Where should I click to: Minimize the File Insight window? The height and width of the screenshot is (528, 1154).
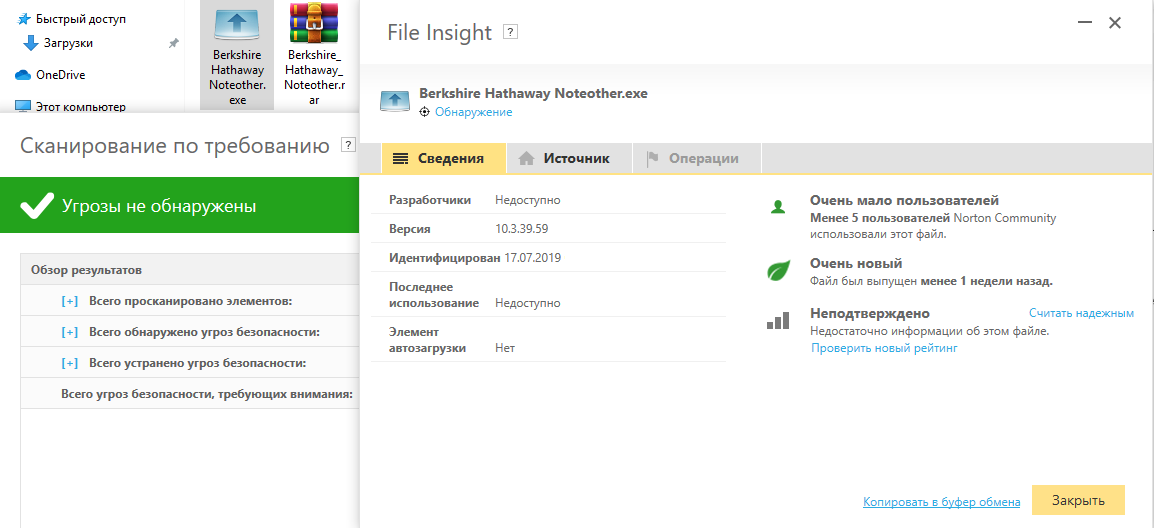click(x=1084, y=24)
